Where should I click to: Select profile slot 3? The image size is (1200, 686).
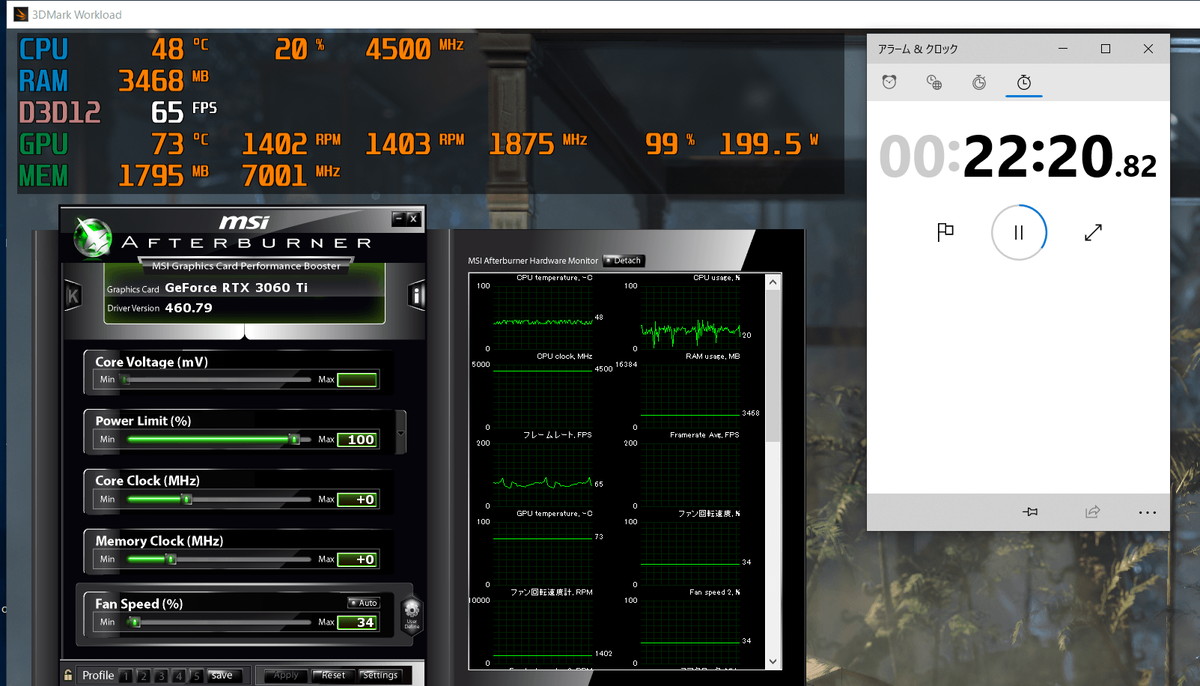pyautogui.click(x=161, y=676)
